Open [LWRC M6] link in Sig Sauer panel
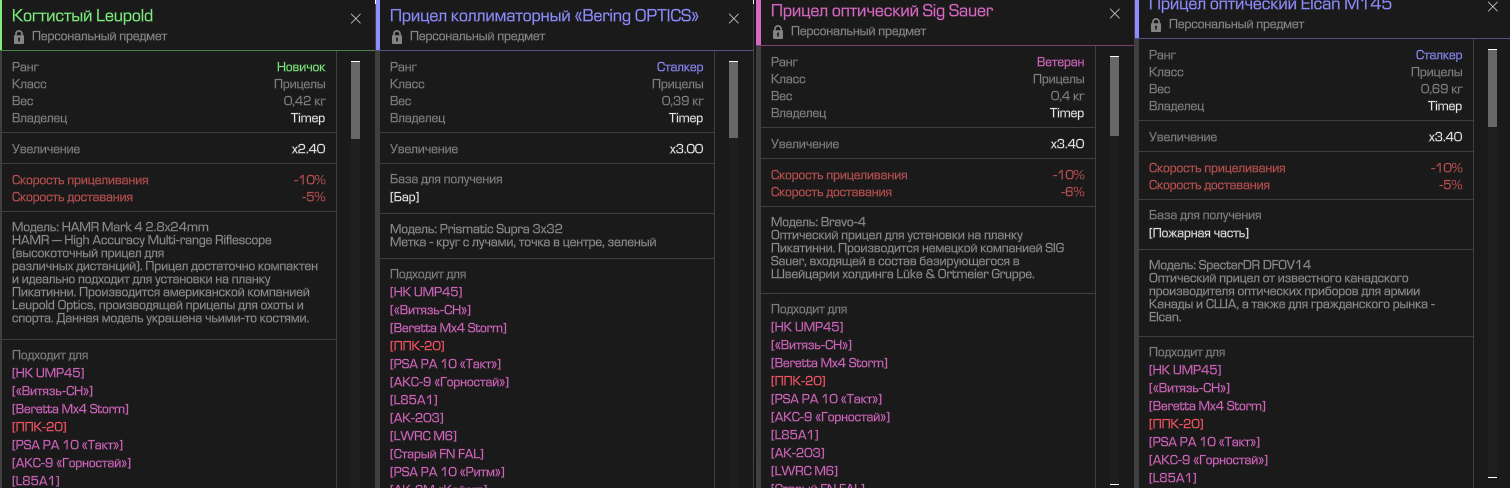 tap(805, 471)
